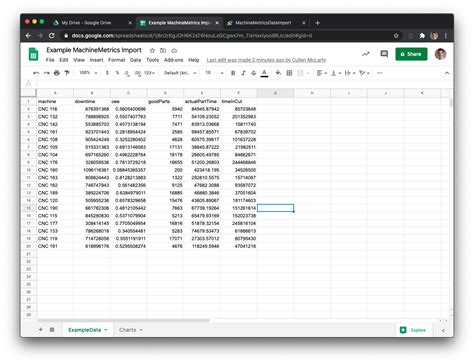Click the Print icon
This screenshot has height=364, width=474.
(x=57, y=73)
